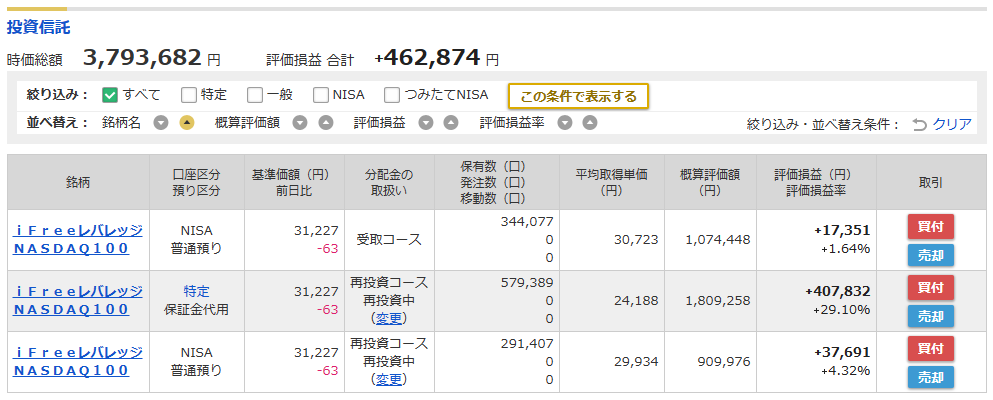993x400 pixels.
Task: Sort 評価損益率 ascending arrow
Action: point(590,123)
